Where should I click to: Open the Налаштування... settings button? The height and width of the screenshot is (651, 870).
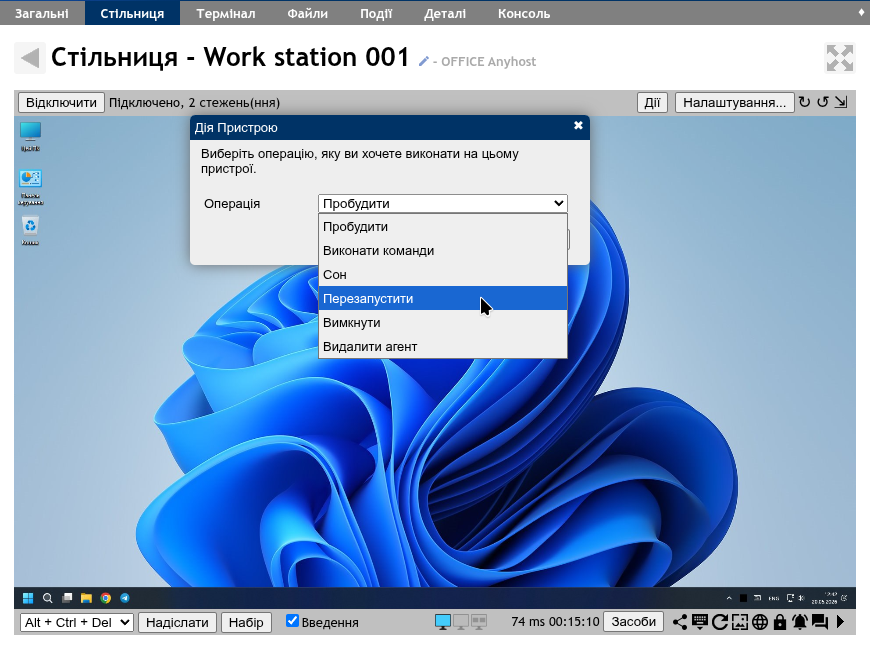(x=734, y=103)
